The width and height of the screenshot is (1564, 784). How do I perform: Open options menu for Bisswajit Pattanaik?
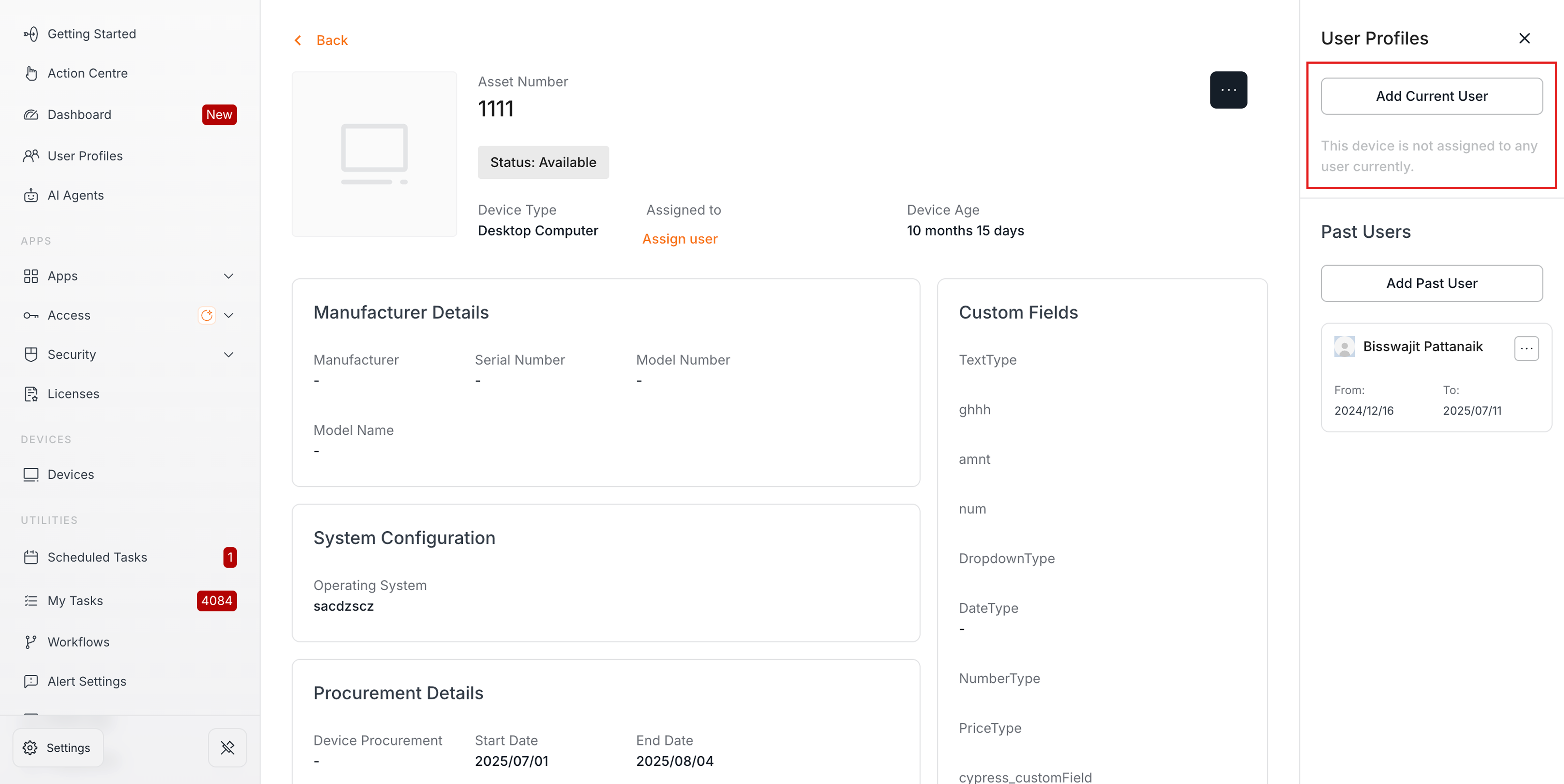pos(1526,349)
